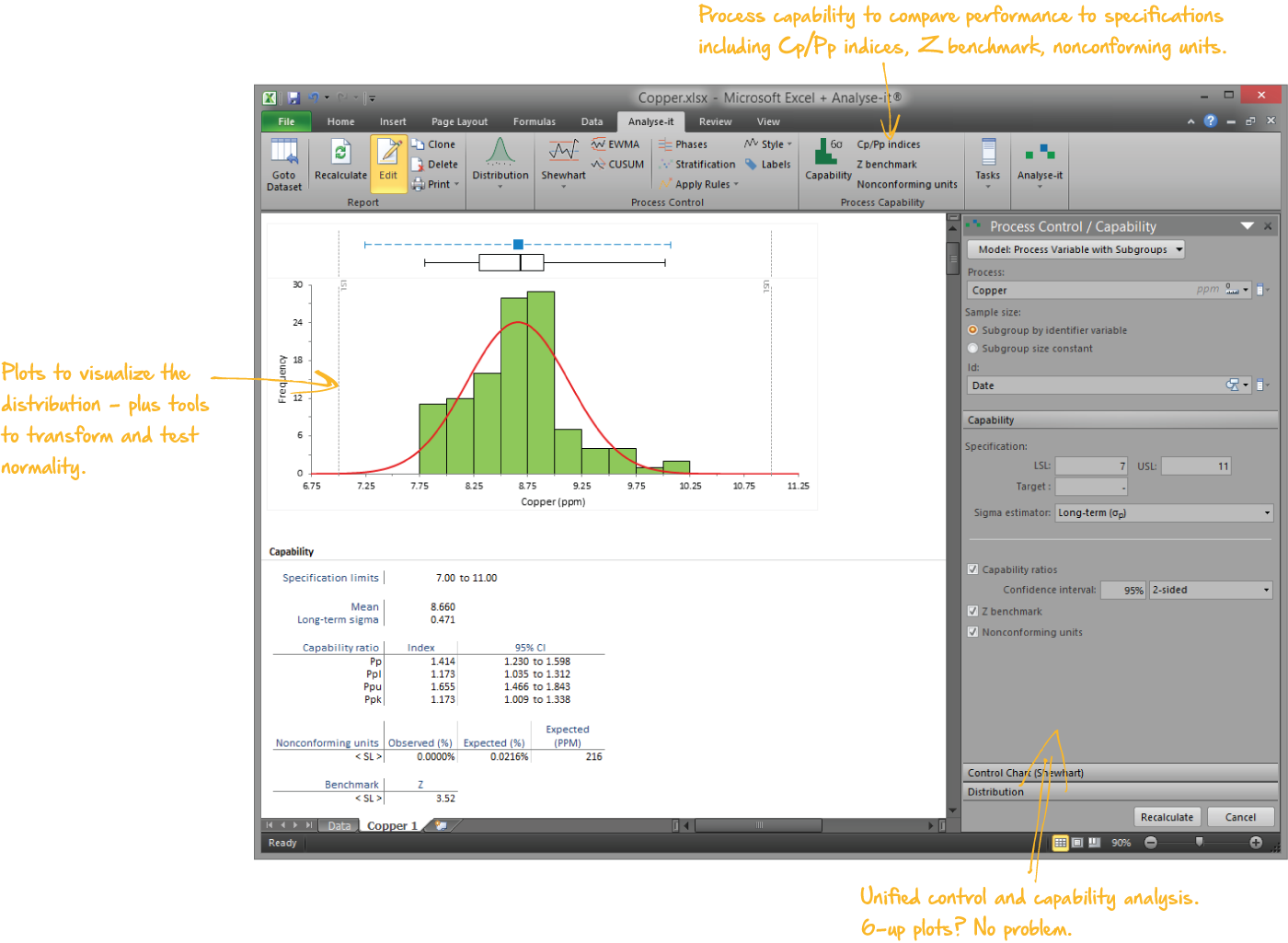Click the zoom slider handle
This screenshot has width=1288, height=943.
pos(1199,843)
